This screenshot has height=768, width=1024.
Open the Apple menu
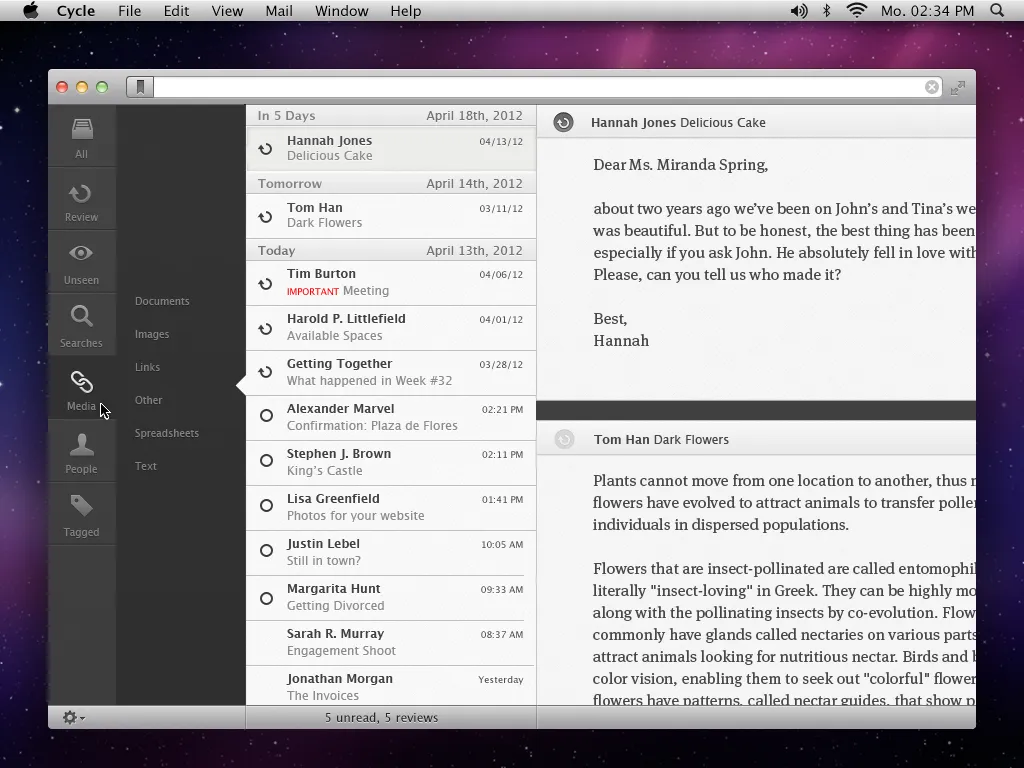point(31,10)
